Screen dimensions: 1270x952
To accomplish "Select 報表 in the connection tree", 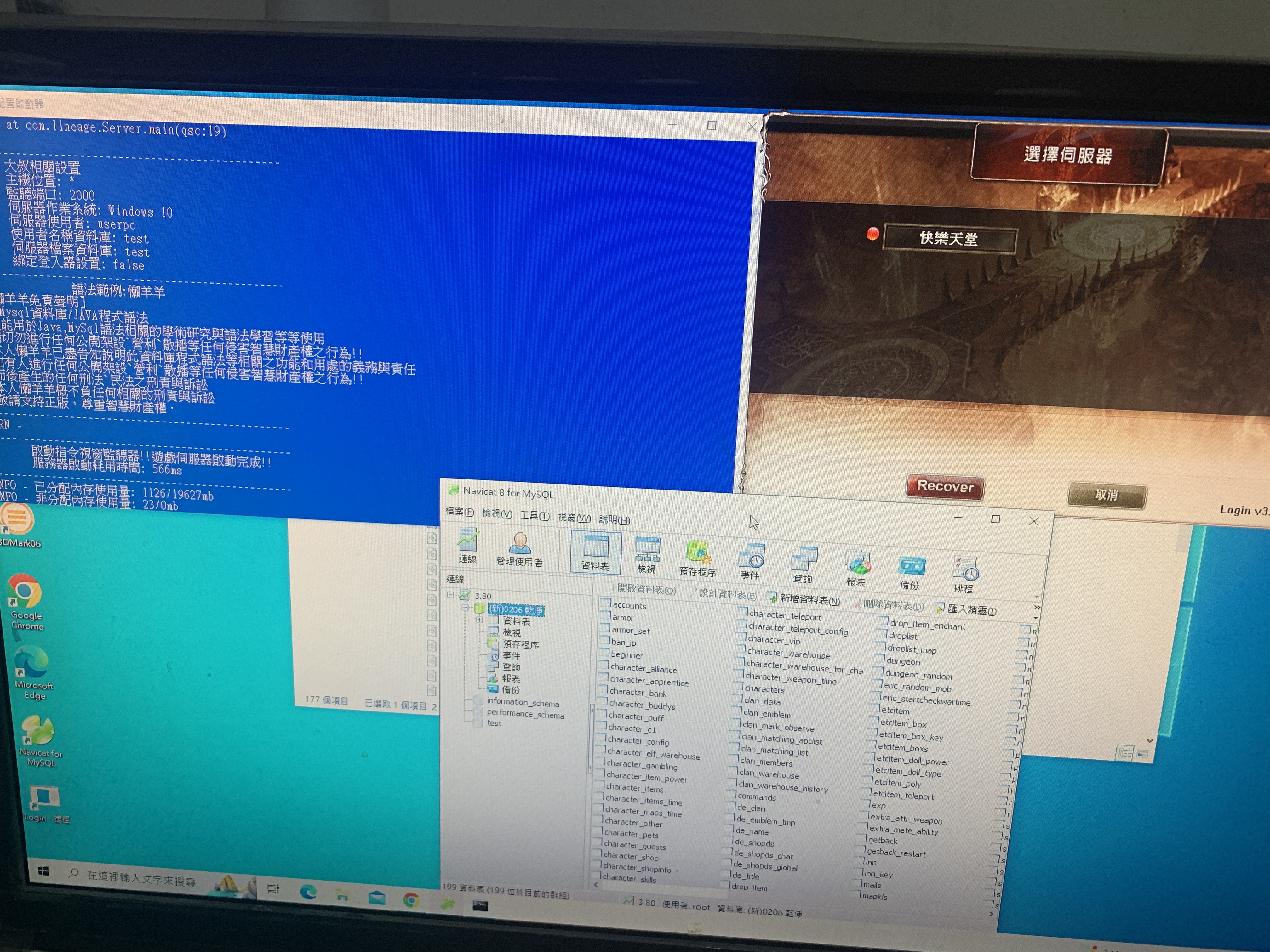I will click(x=510, y=678).
